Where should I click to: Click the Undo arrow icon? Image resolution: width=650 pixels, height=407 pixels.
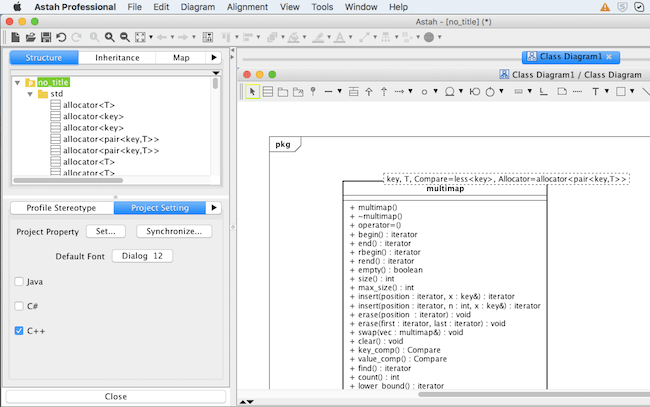[x=62, y=37]
